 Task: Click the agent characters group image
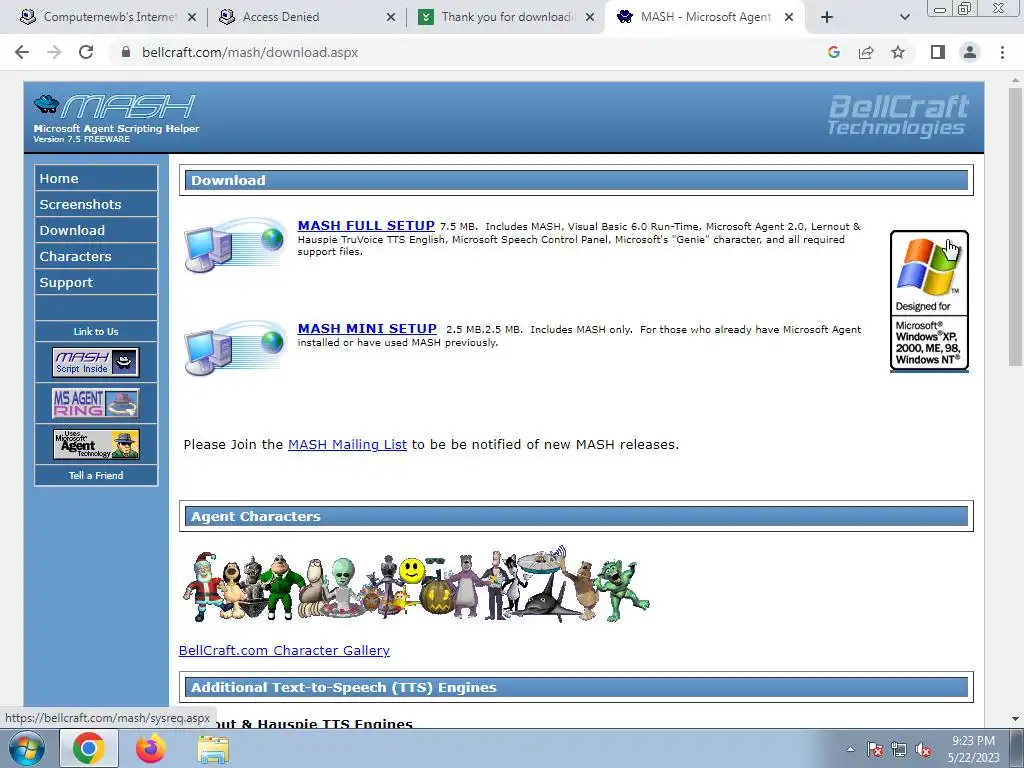(x=416, y=584)
